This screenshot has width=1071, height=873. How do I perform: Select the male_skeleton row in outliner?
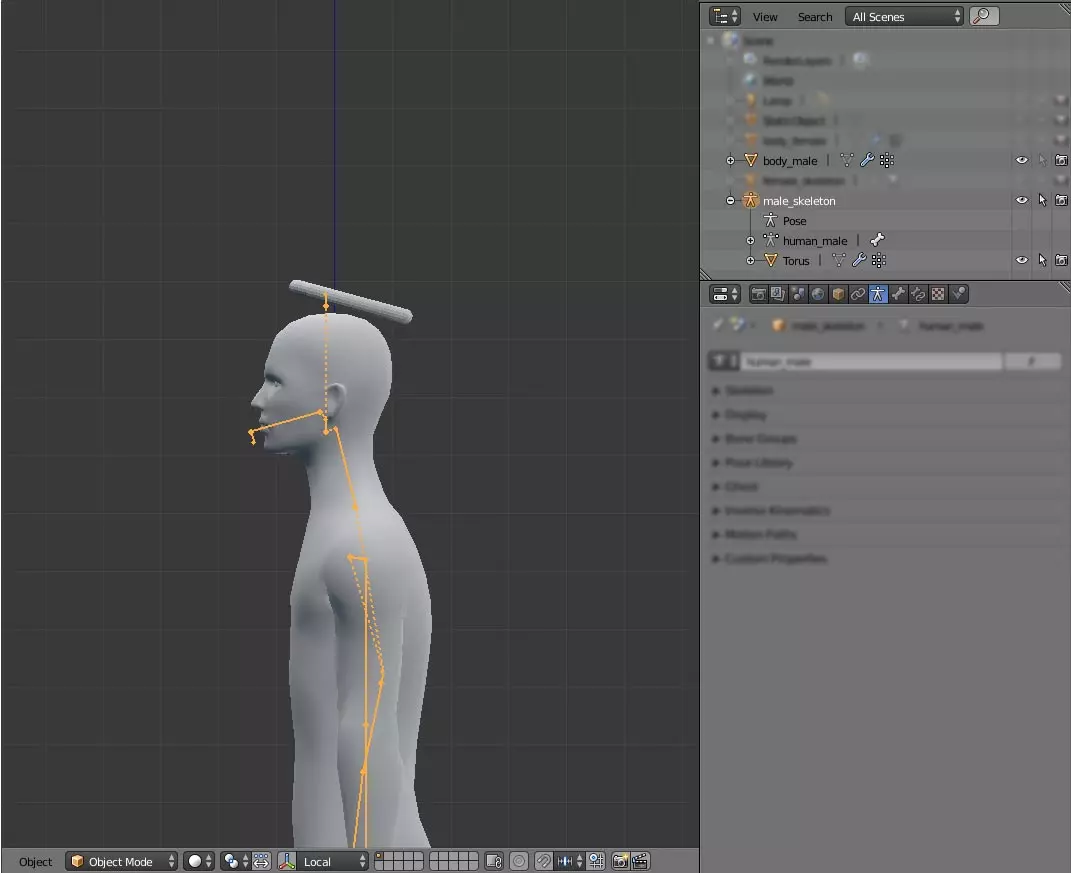pyautogui.click(x=799, y=201)
